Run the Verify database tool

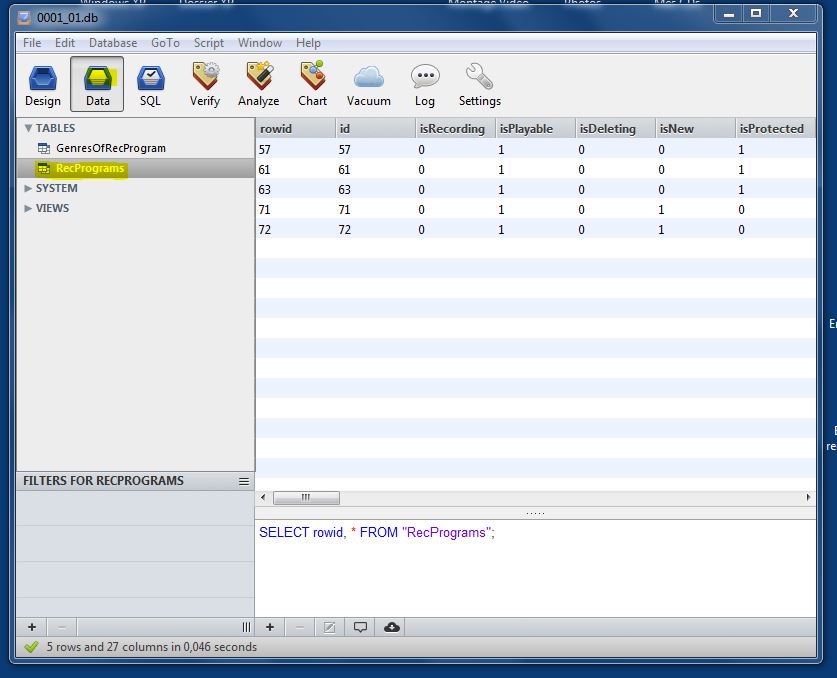205,84
